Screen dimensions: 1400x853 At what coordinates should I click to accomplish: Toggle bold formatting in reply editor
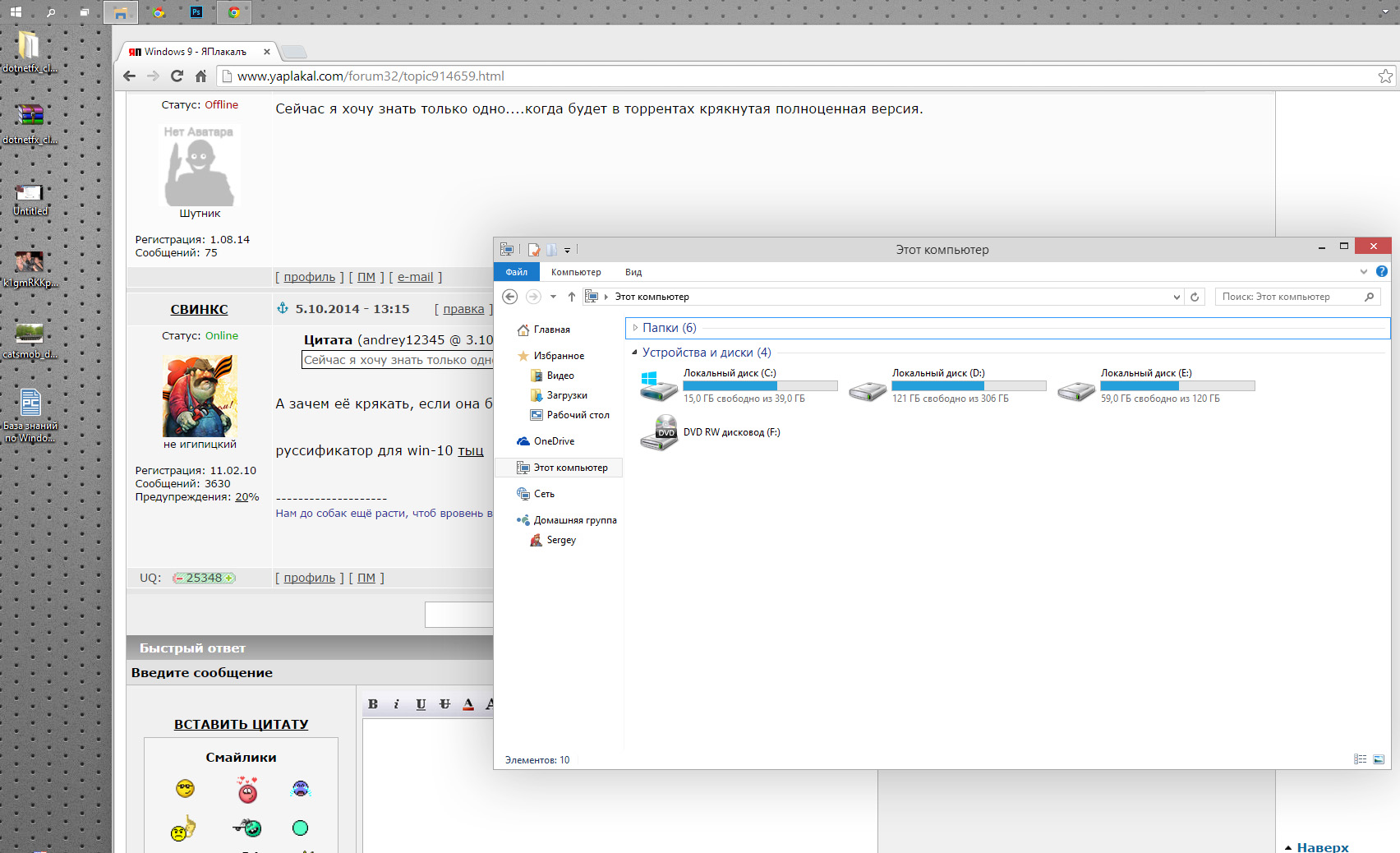373,703
